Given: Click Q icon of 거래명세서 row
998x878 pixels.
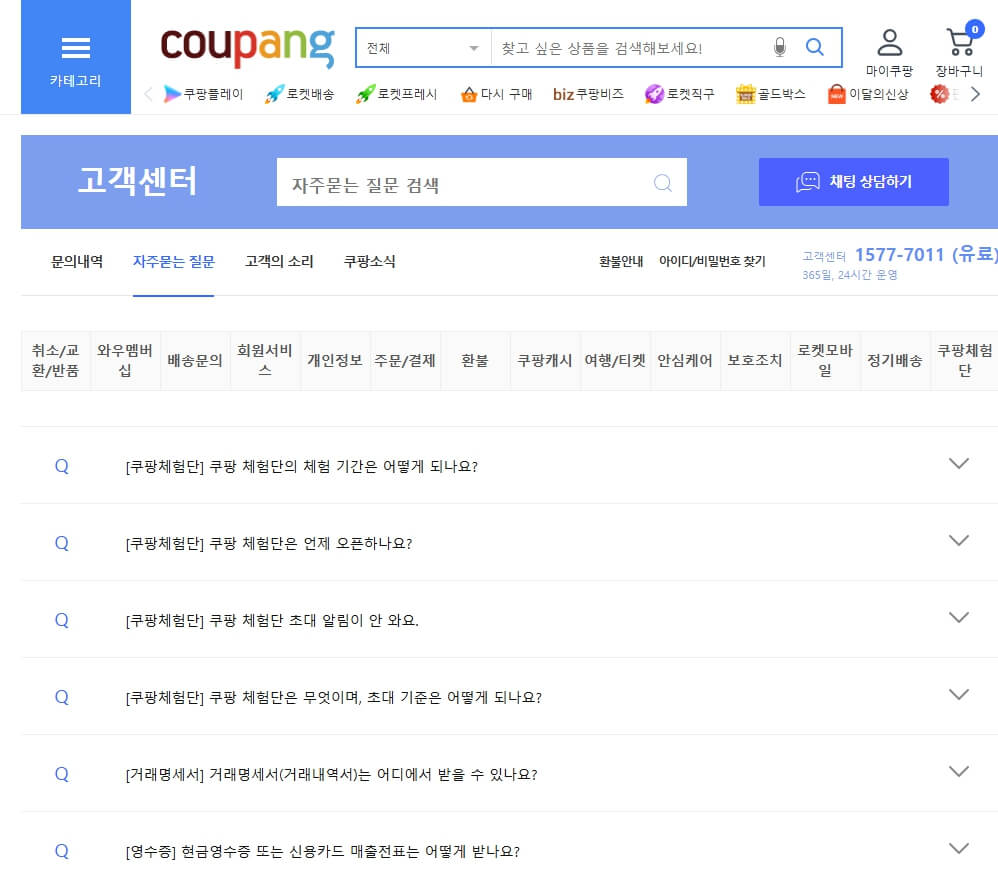Looking at the screenshot, I should click(x=62, y=774).
